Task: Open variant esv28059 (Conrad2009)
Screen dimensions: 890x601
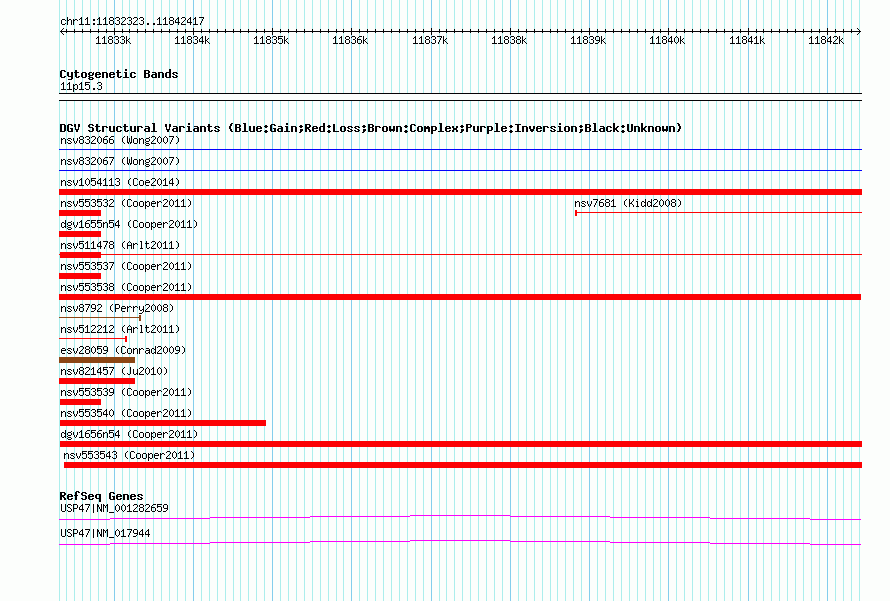Action: coord(123,350)
